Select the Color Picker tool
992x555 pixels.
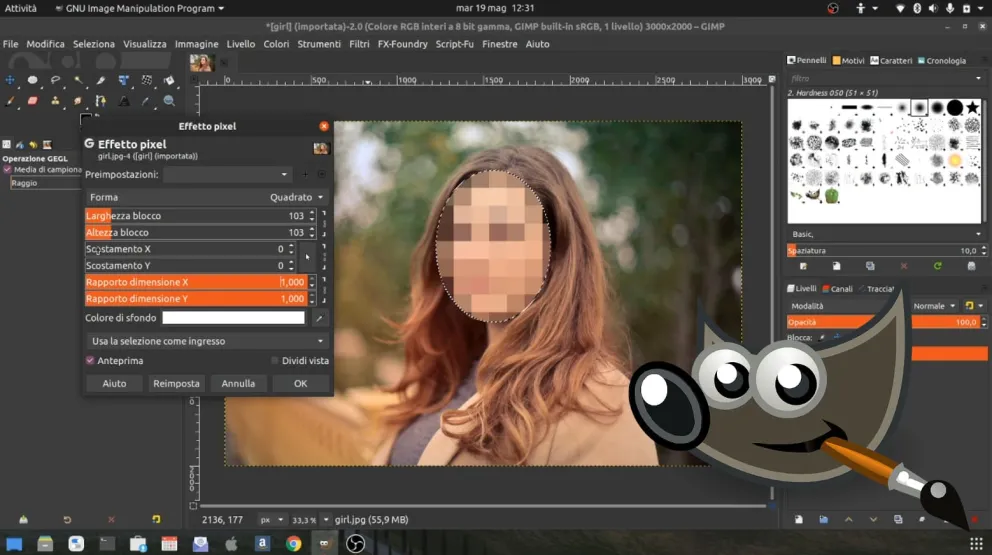pos(146,101)
